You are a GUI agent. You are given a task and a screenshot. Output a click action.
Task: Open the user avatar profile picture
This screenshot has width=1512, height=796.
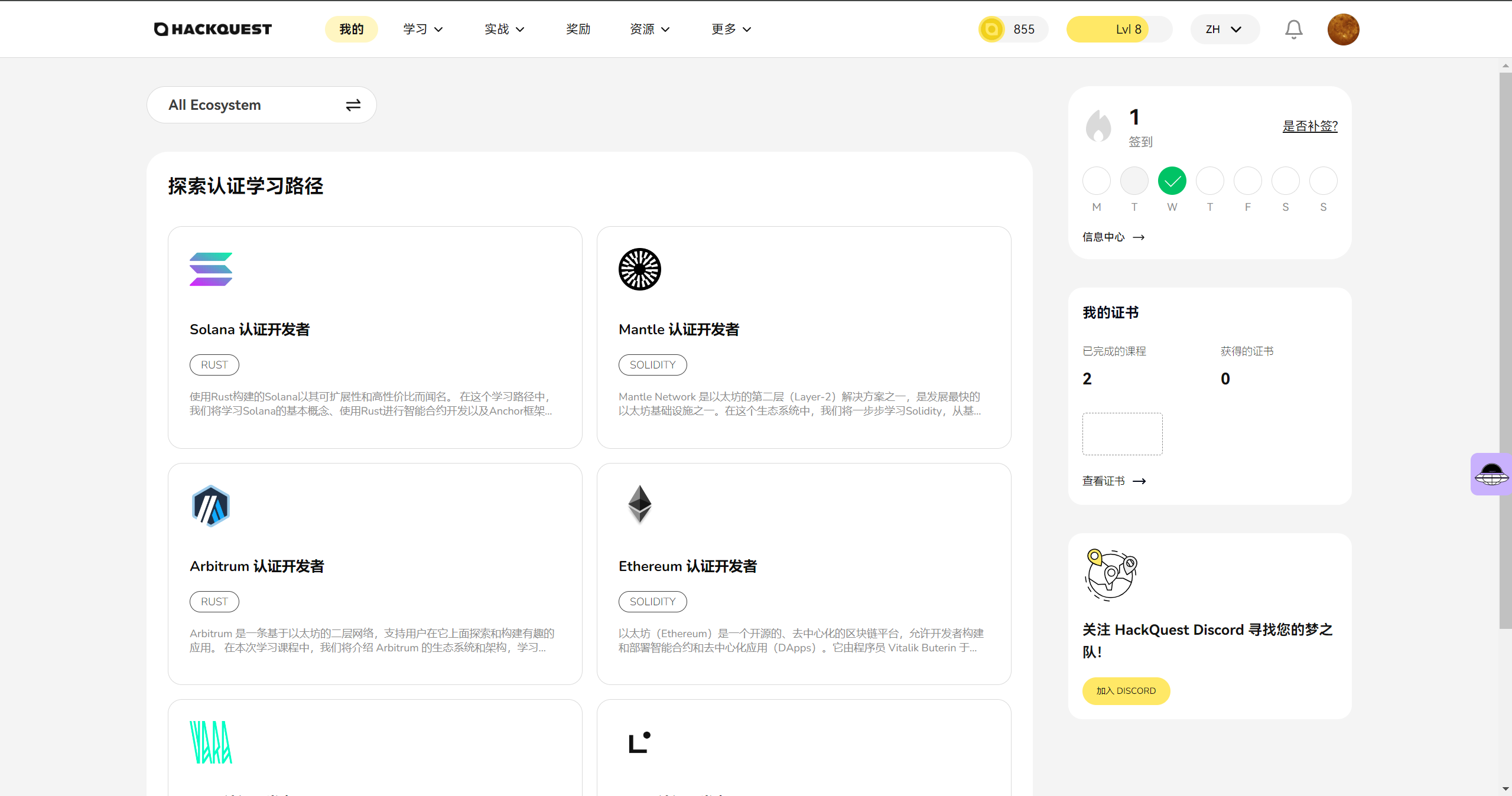click(1343, 30)
